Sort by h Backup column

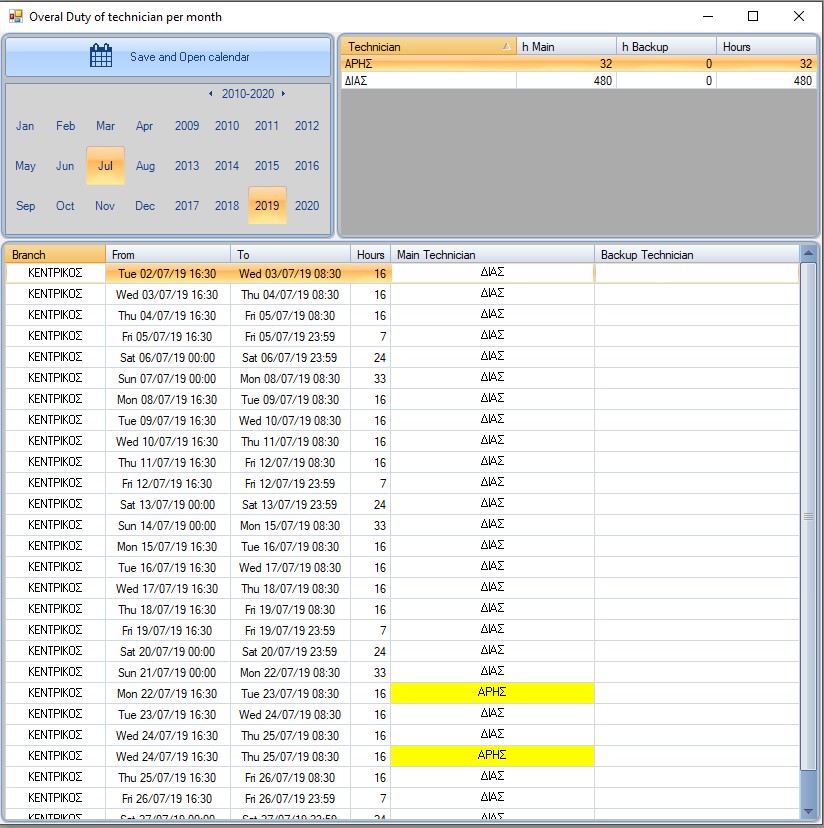(x=665, y=47)
